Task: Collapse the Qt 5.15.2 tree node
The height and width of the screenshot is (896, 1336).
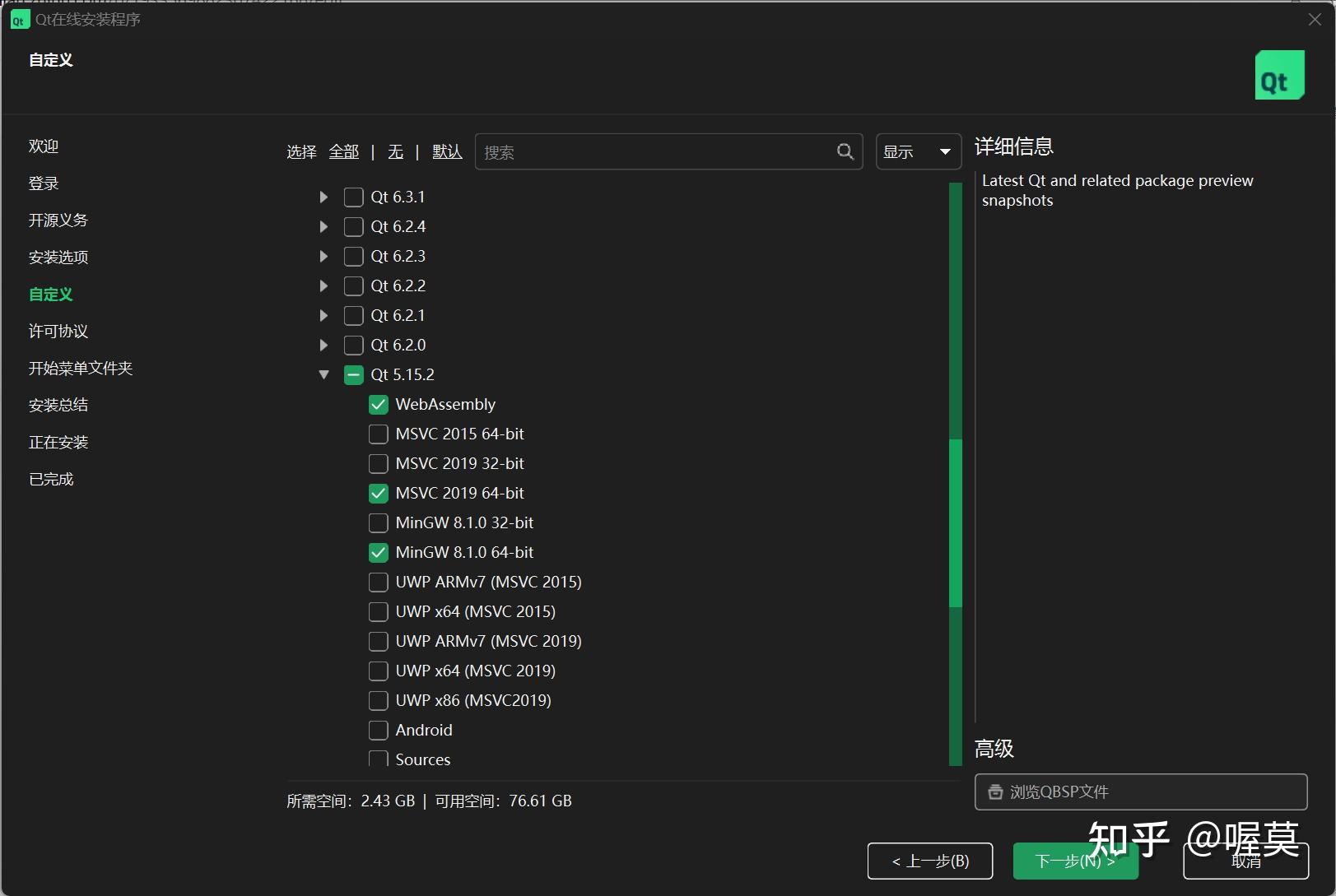Action: [323, 374]
